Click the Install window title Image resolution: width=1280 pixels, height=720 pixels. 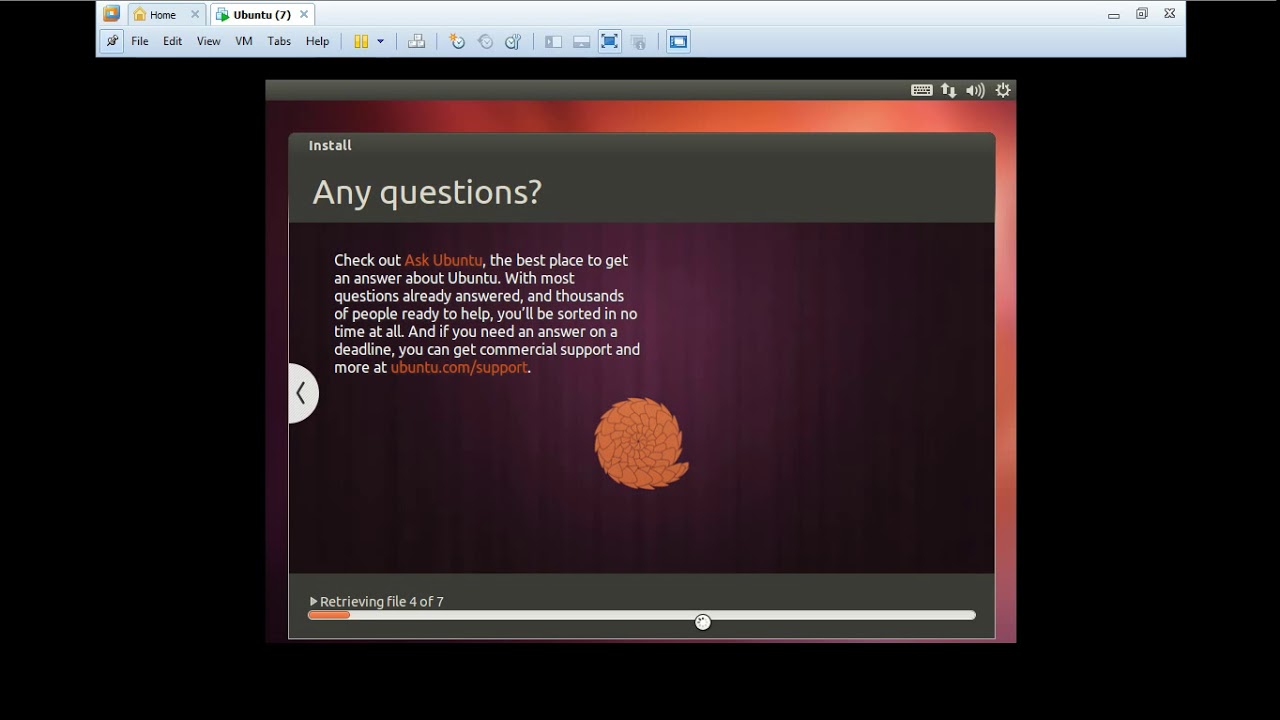pyautogui.click(x=330, y=145)
